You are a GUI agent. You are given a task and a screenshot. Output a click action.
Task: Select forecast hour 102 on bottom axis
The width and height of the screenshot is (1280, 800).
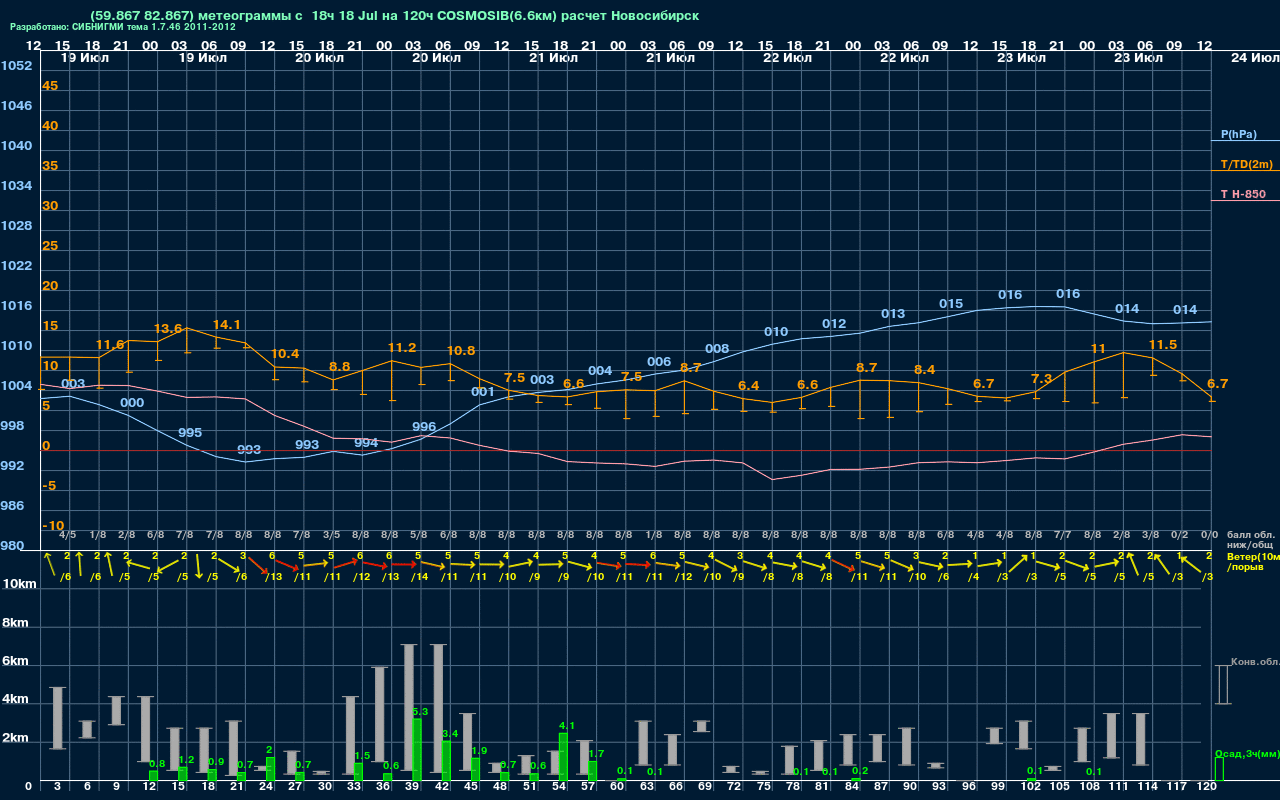tap(1031, 788)
